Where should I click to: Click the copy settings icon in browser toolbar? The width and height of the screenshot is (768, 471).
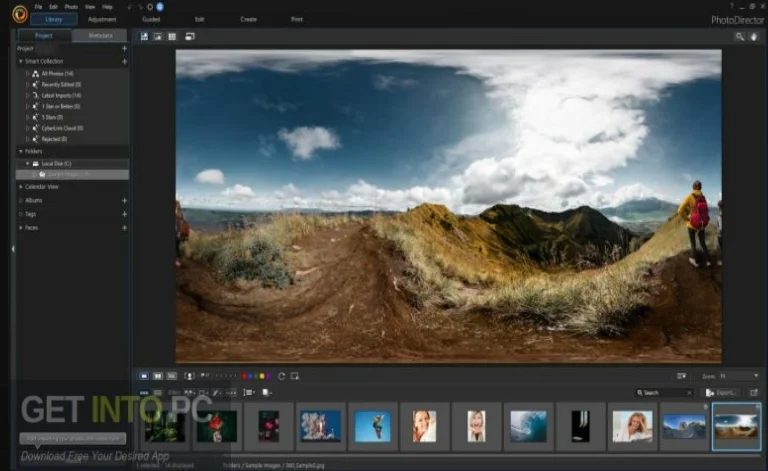pyautogui.click(x=266, y=393)
